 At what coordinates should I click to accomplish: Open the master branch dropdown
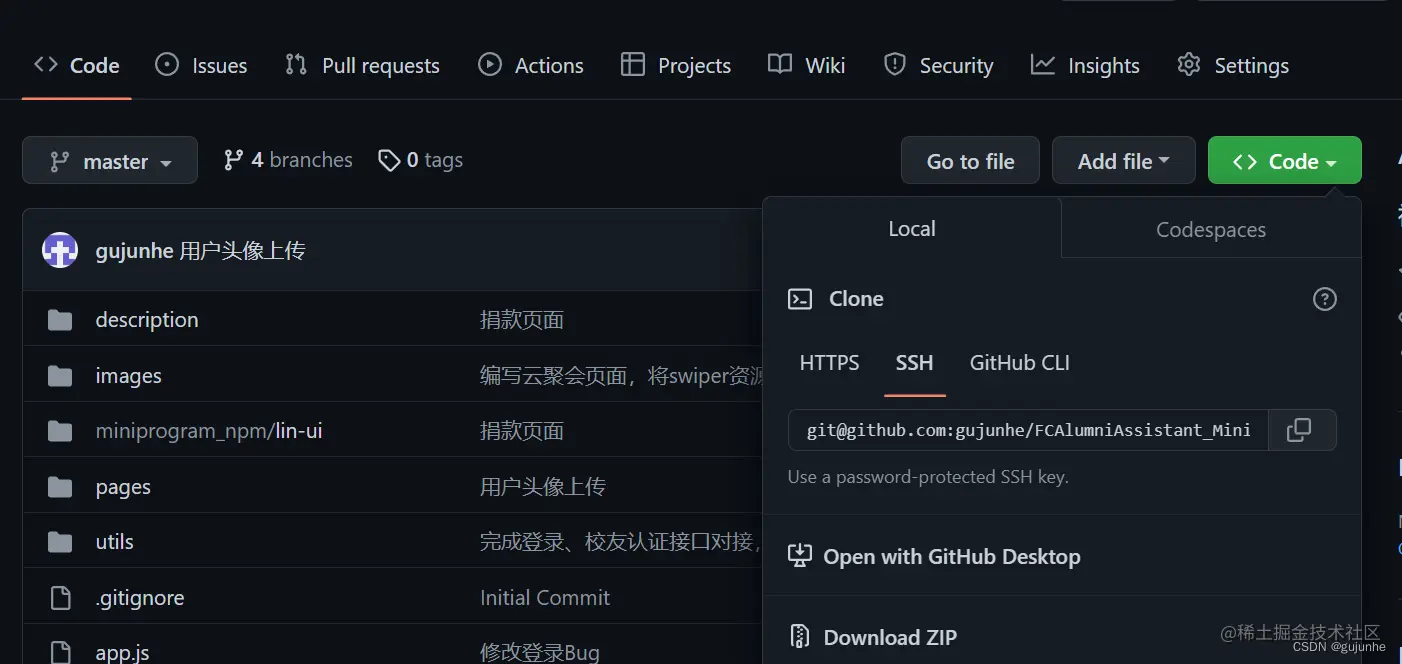tap(110, 161)
